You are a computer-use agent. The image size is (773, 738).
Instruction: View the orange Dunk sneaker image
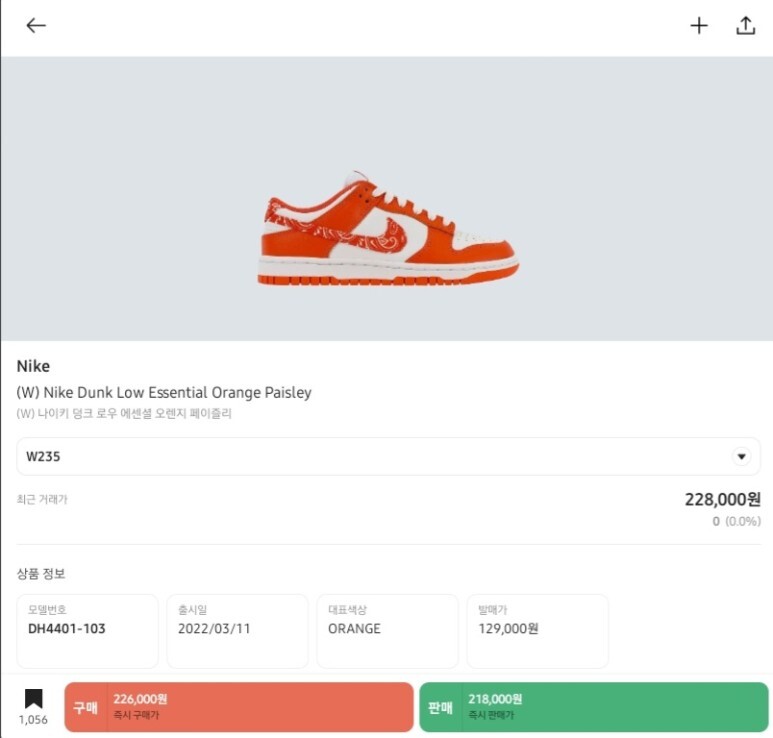[388, 228]
